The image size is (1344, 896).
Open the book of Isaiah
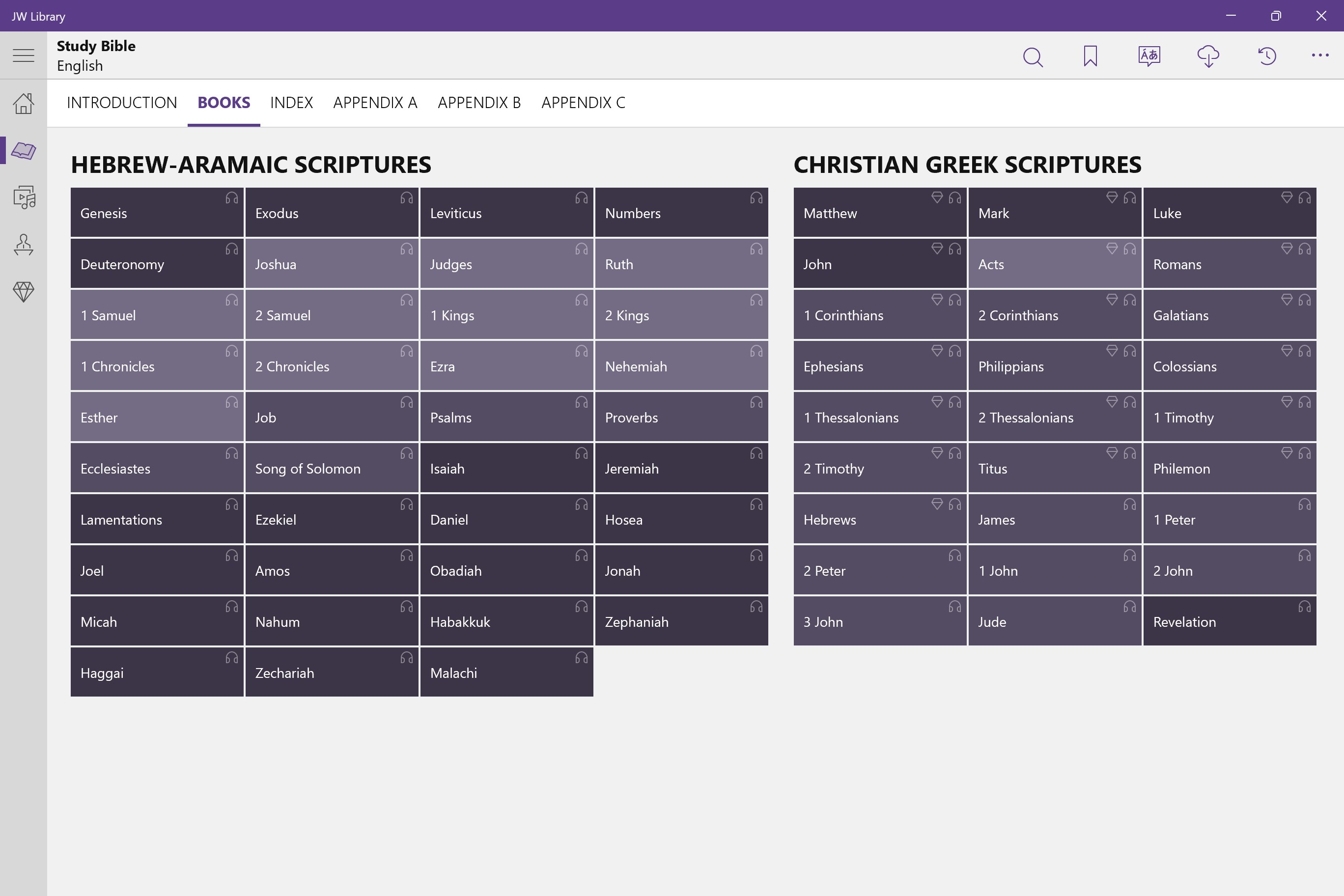click(506, 468)
